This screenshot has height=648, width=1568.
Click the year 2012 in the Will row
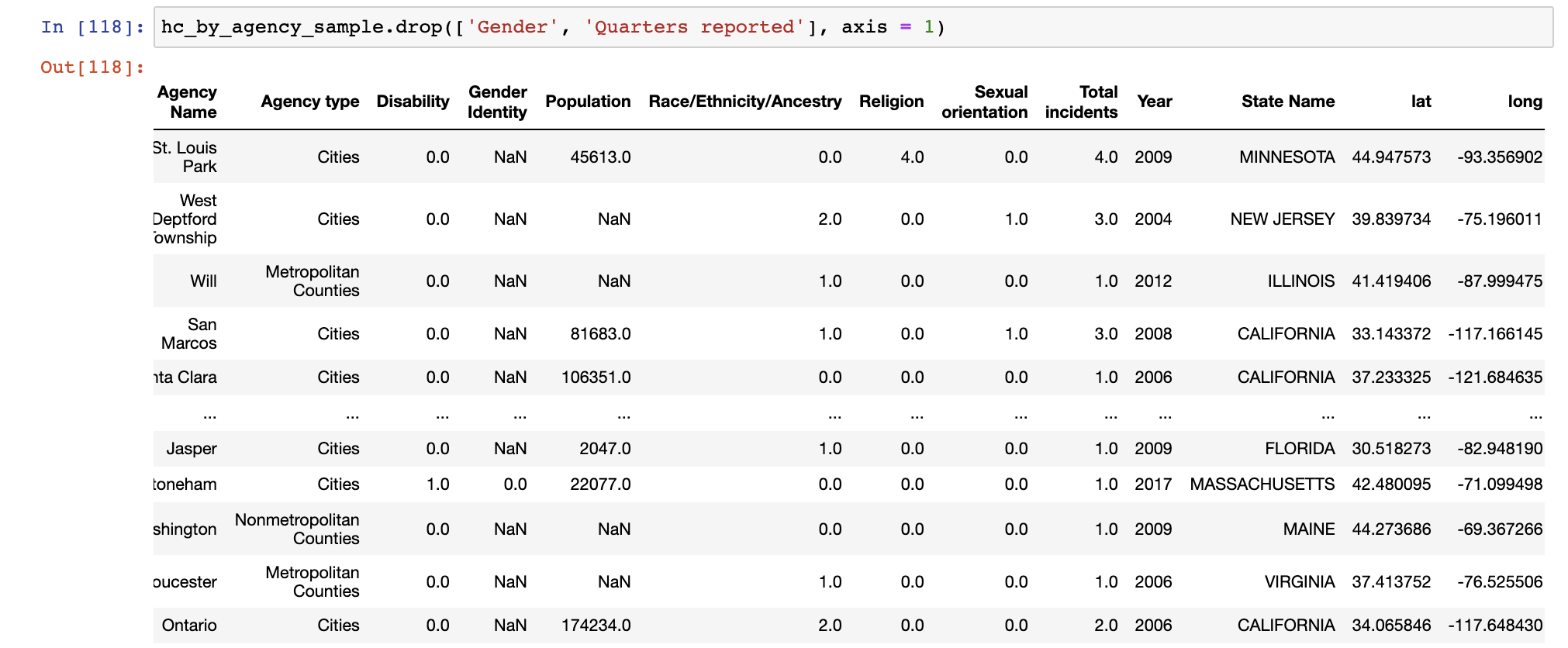coord(1153,281)
